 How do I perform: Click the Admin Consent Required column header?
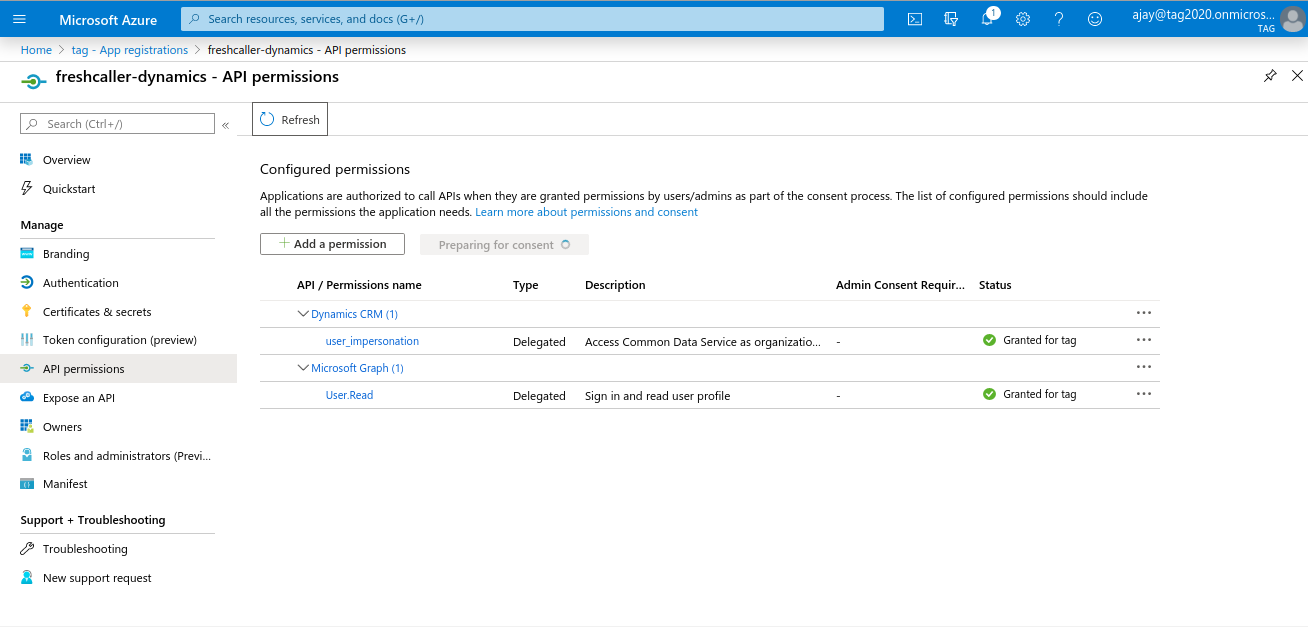pos(900,285)
